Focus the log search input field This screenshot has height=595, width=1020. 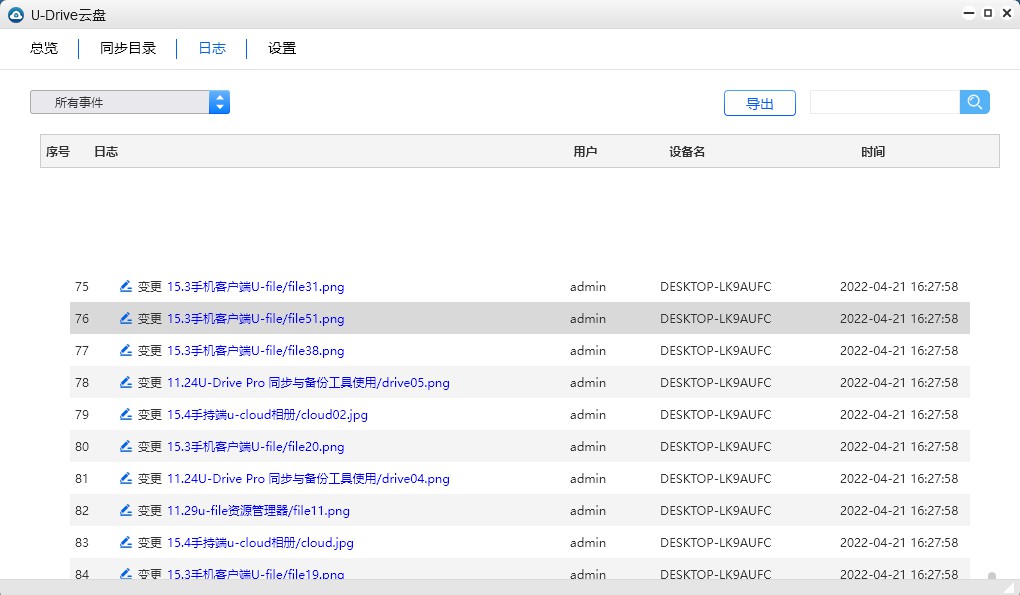884,102
